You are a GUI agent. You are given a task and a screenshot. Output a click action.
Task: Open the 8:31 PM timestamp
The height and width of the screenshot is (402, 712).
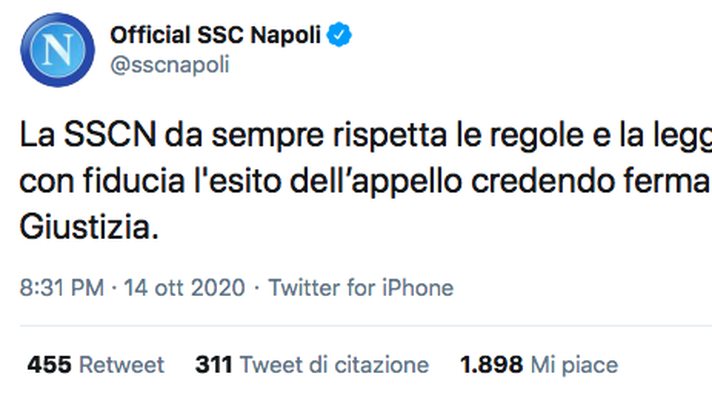coord(62,288)
